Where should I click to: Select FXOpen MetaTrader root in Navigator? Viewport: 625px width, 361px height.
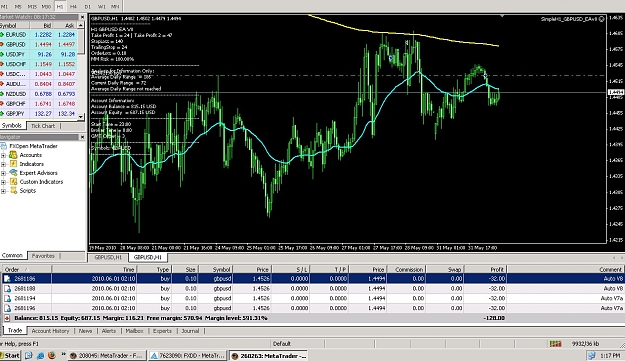click(x=33, y=146)
